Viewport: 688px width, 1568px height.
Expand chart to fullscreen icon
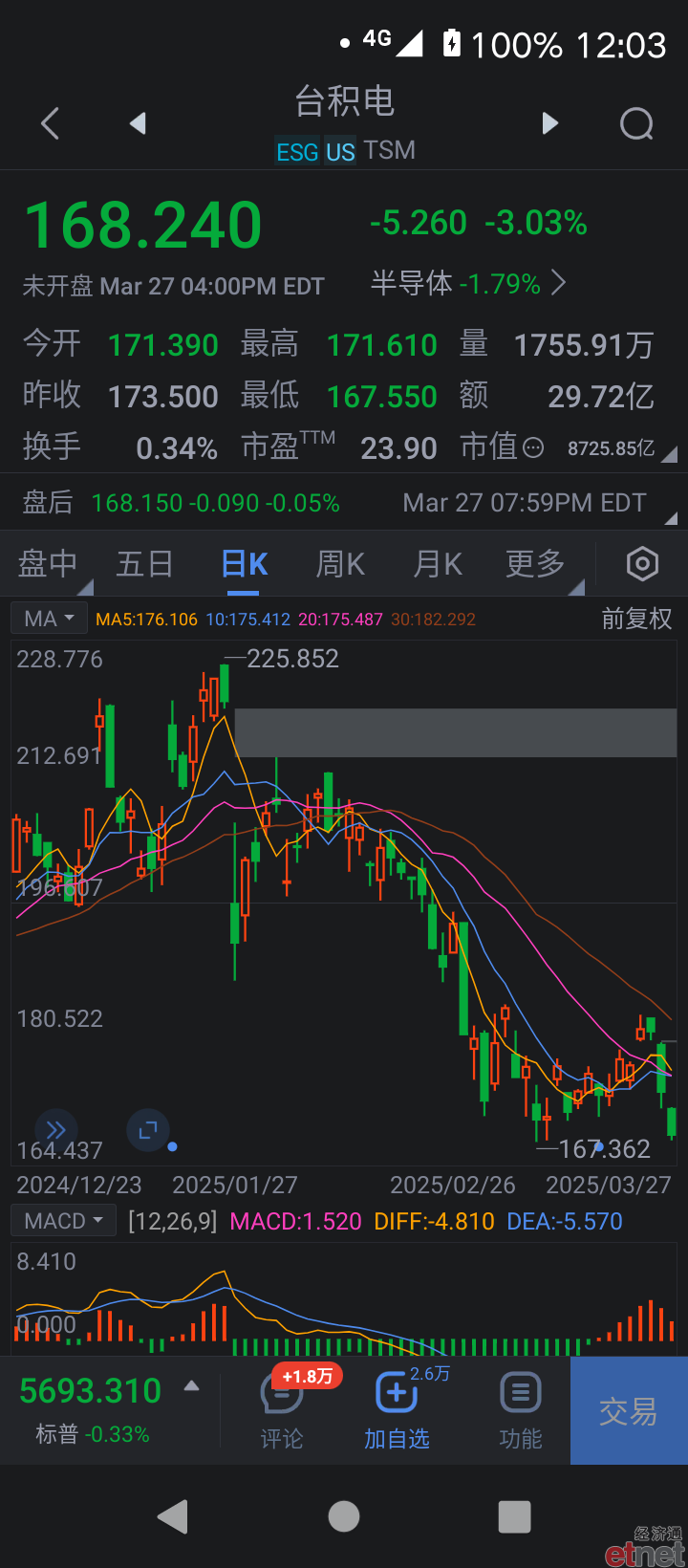147,1130
